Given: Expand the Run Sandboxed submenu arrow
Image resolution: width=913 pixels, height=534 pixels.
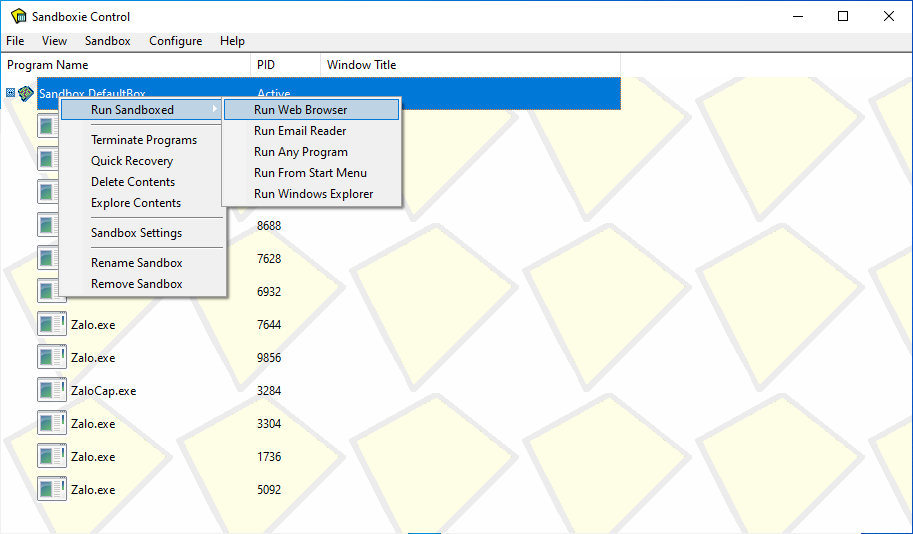Looking at the screenshot, I should pyautogui.click(x=215, y=110).
